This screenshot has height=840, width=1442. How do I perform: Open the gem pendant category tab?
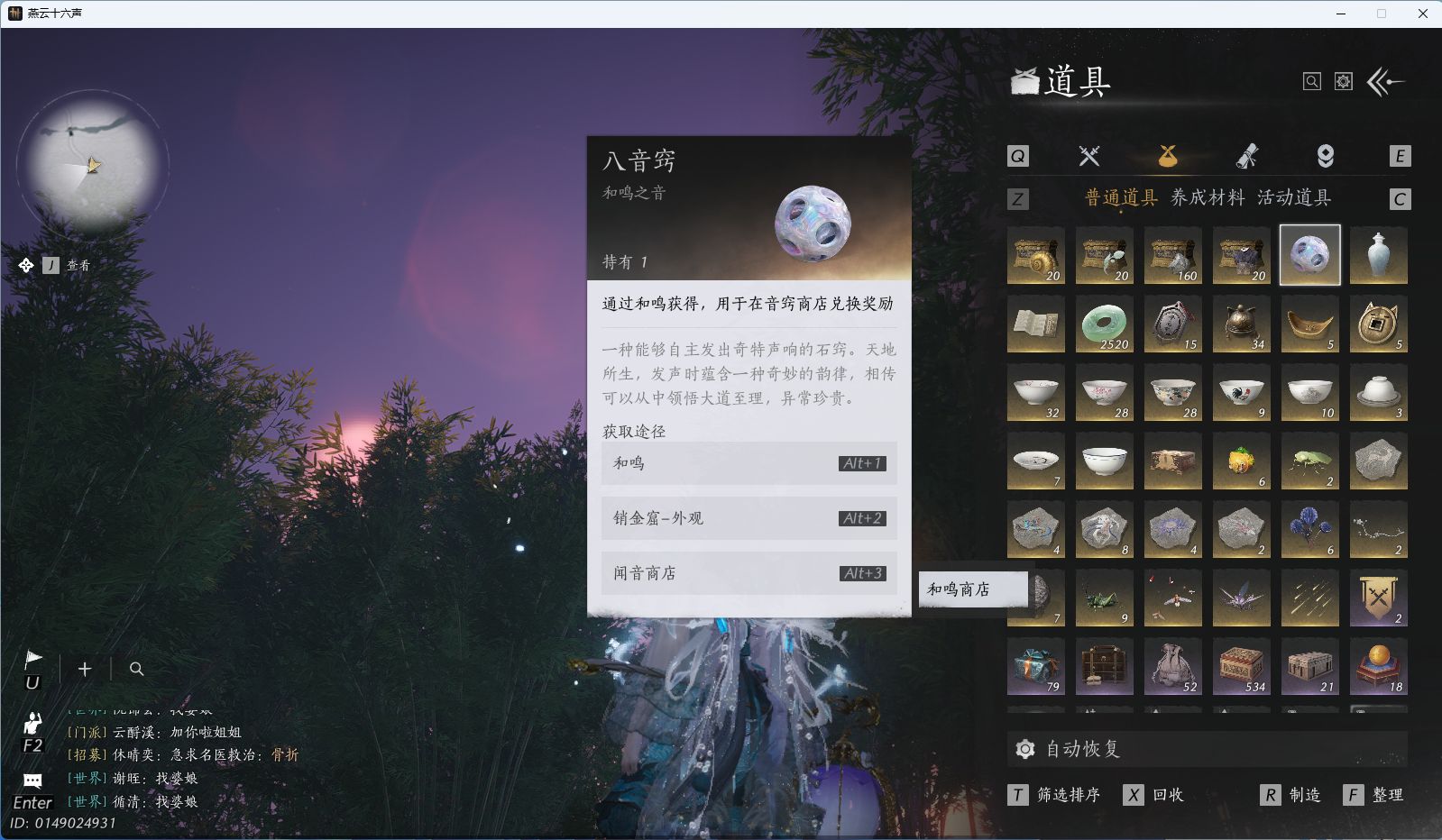[x=1325, y=156]
